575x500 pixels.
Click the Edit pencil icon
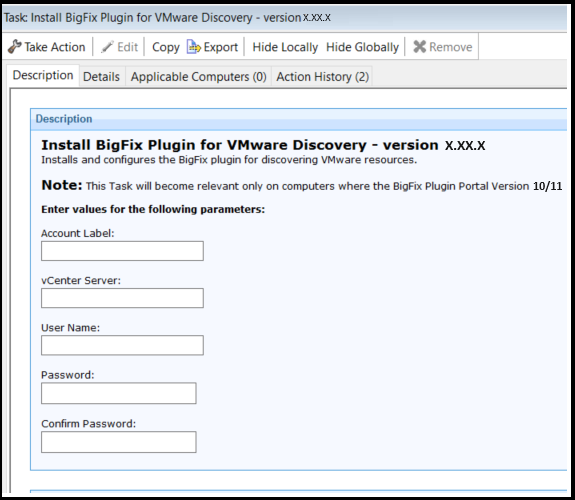[107, 47]
